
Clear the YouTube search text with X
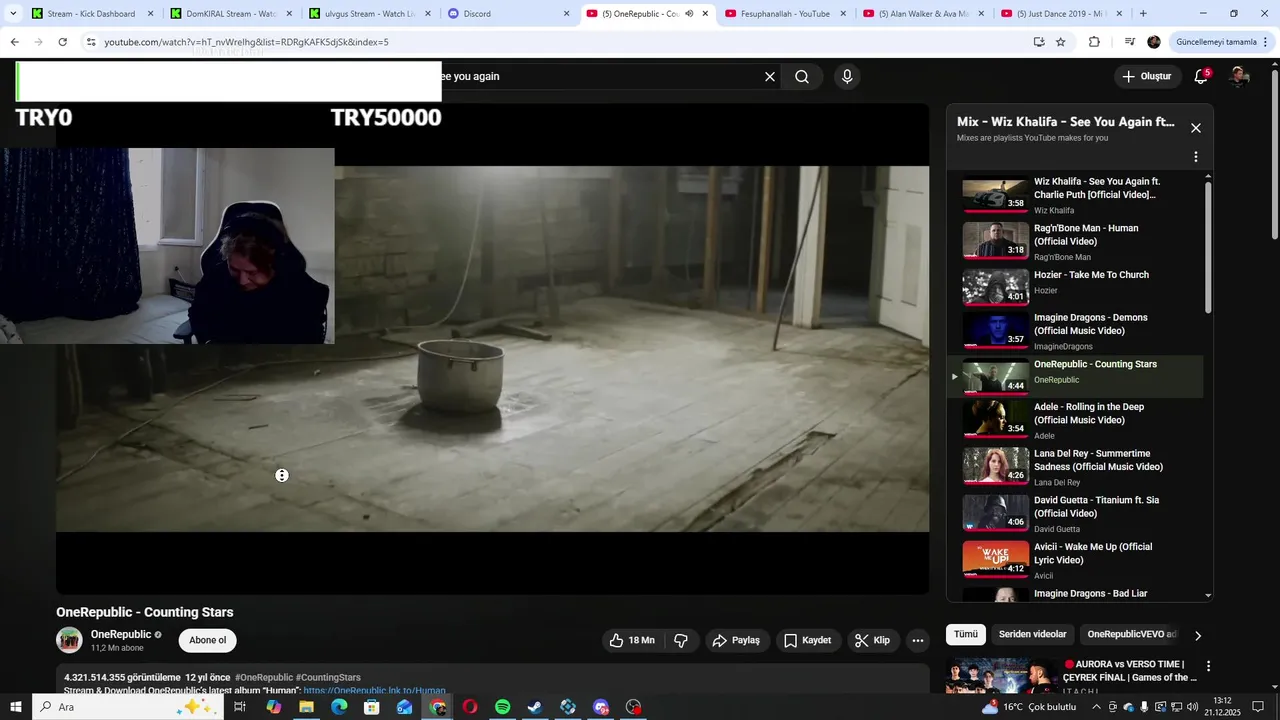(770, 77)
